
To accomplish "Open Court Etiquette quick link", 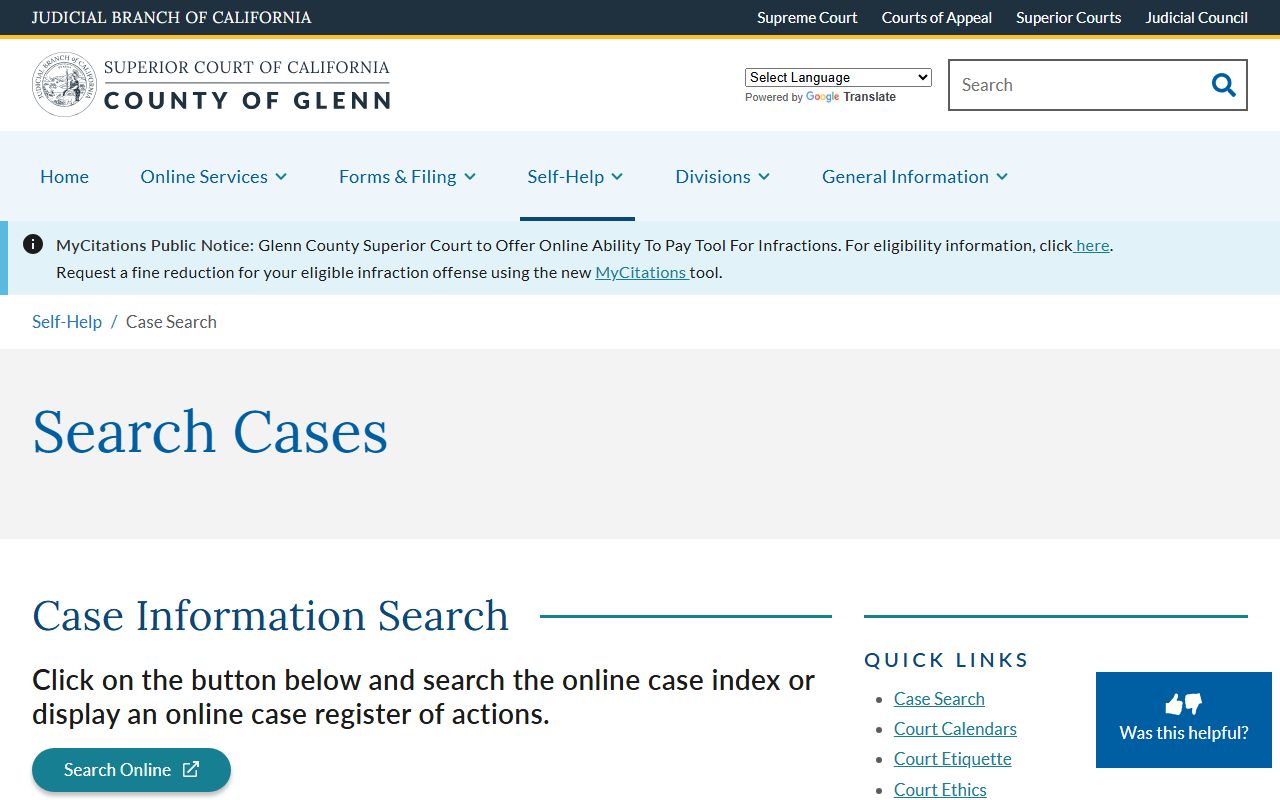I will 952,758.
